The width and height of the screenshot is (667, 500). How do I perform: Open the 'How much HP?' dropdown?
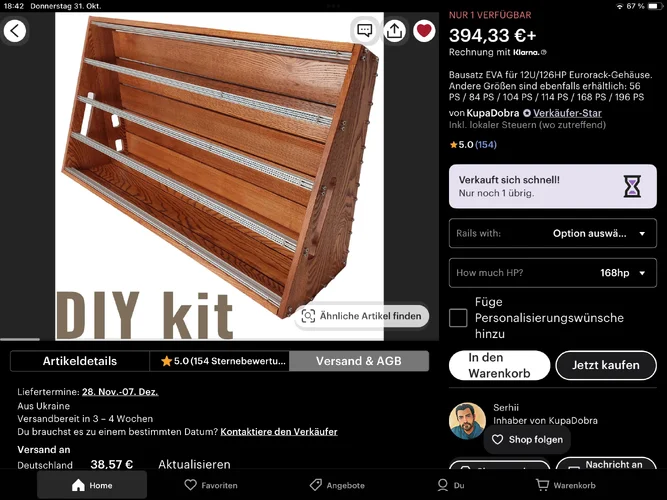553,273
